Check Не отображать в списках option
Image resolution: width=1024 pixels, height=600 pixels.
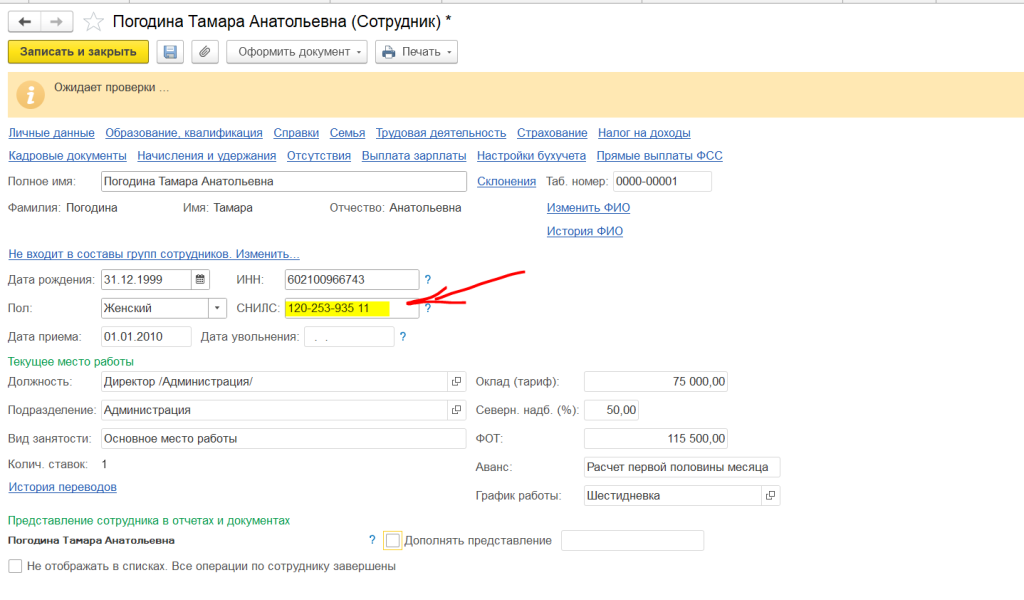(15, 566)
